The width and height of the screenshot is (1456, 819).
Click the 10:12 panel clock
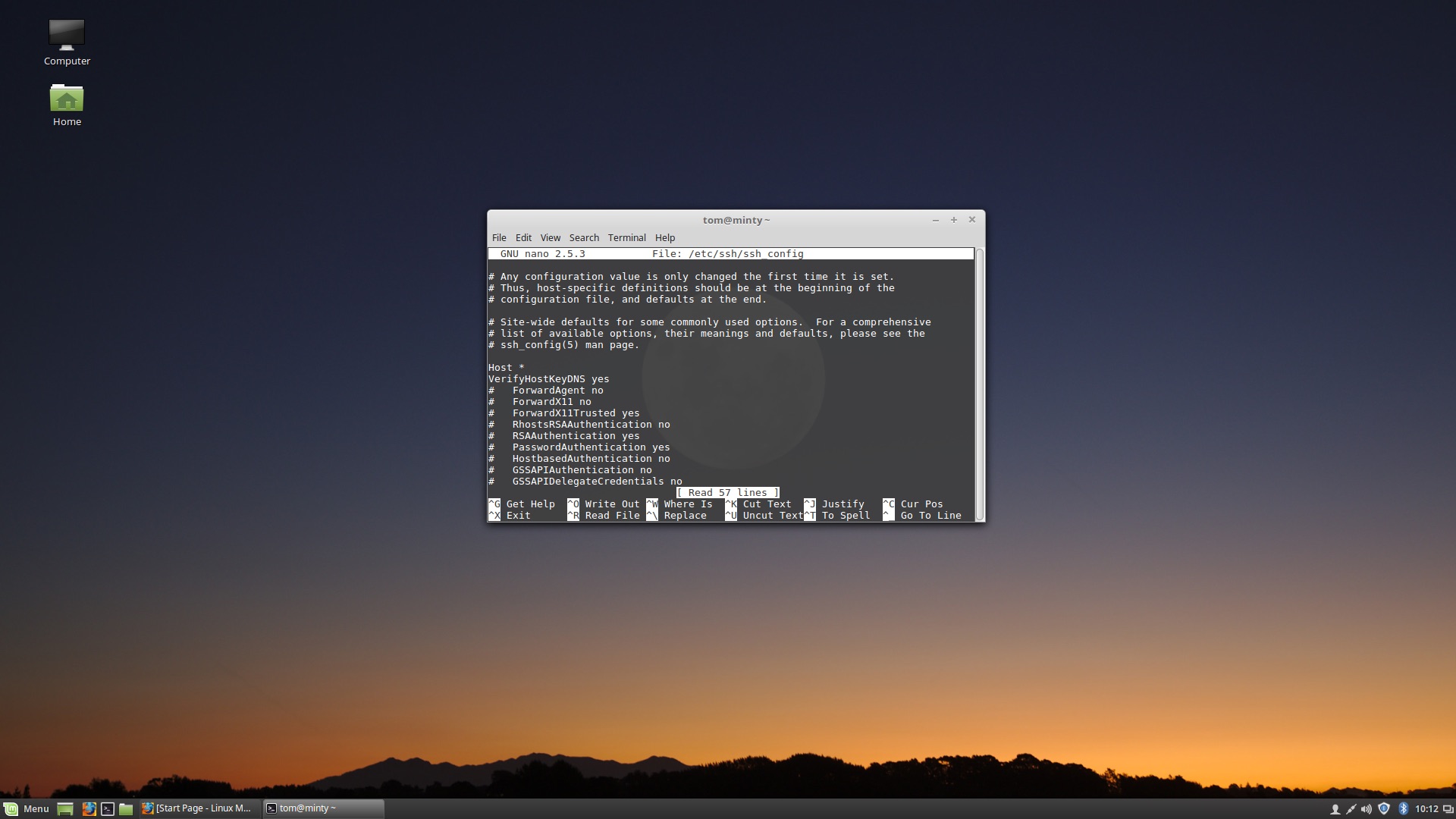tap(1426, 809)
